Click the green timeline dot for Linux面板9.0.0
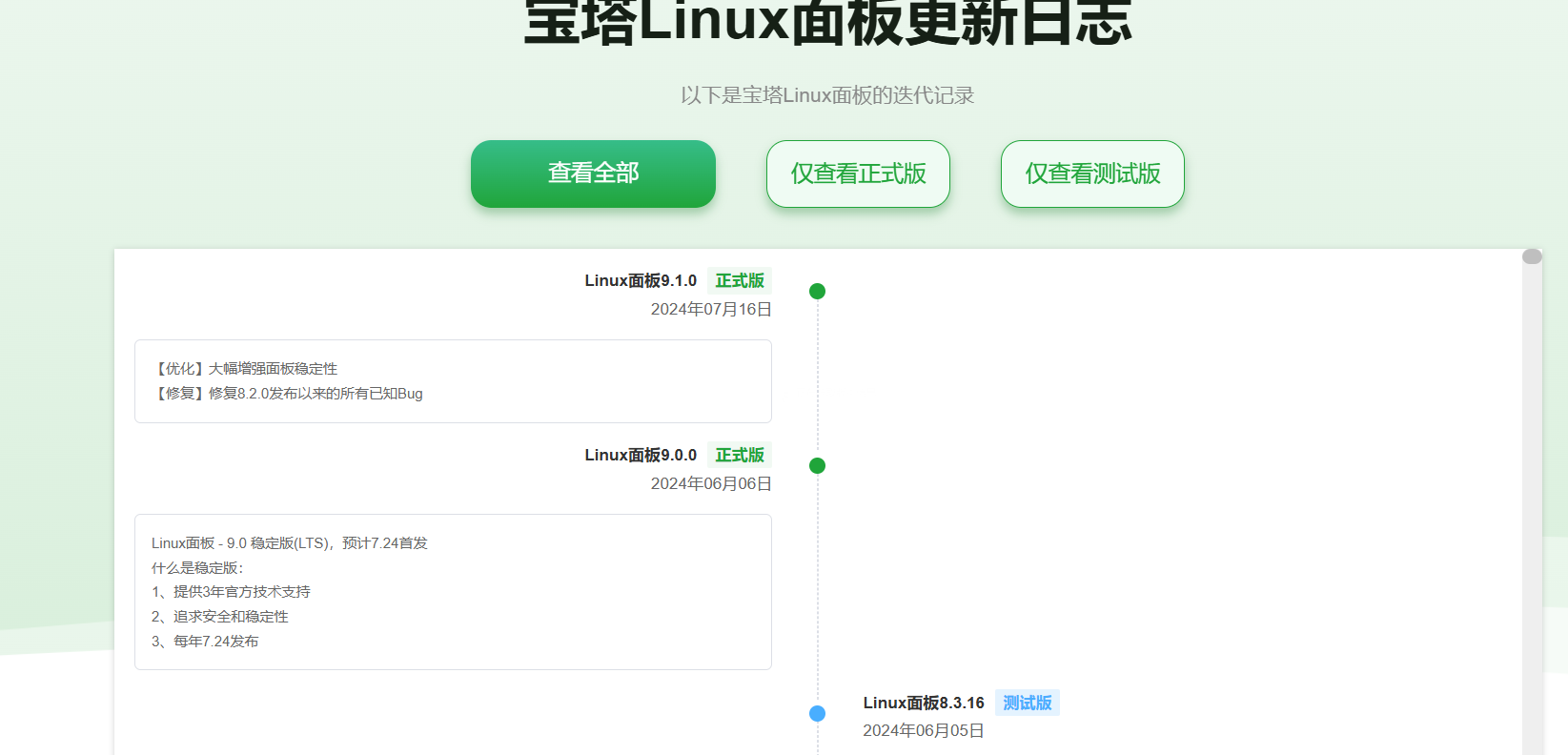Screen dimensions: 1568x755 coord(817,465)
